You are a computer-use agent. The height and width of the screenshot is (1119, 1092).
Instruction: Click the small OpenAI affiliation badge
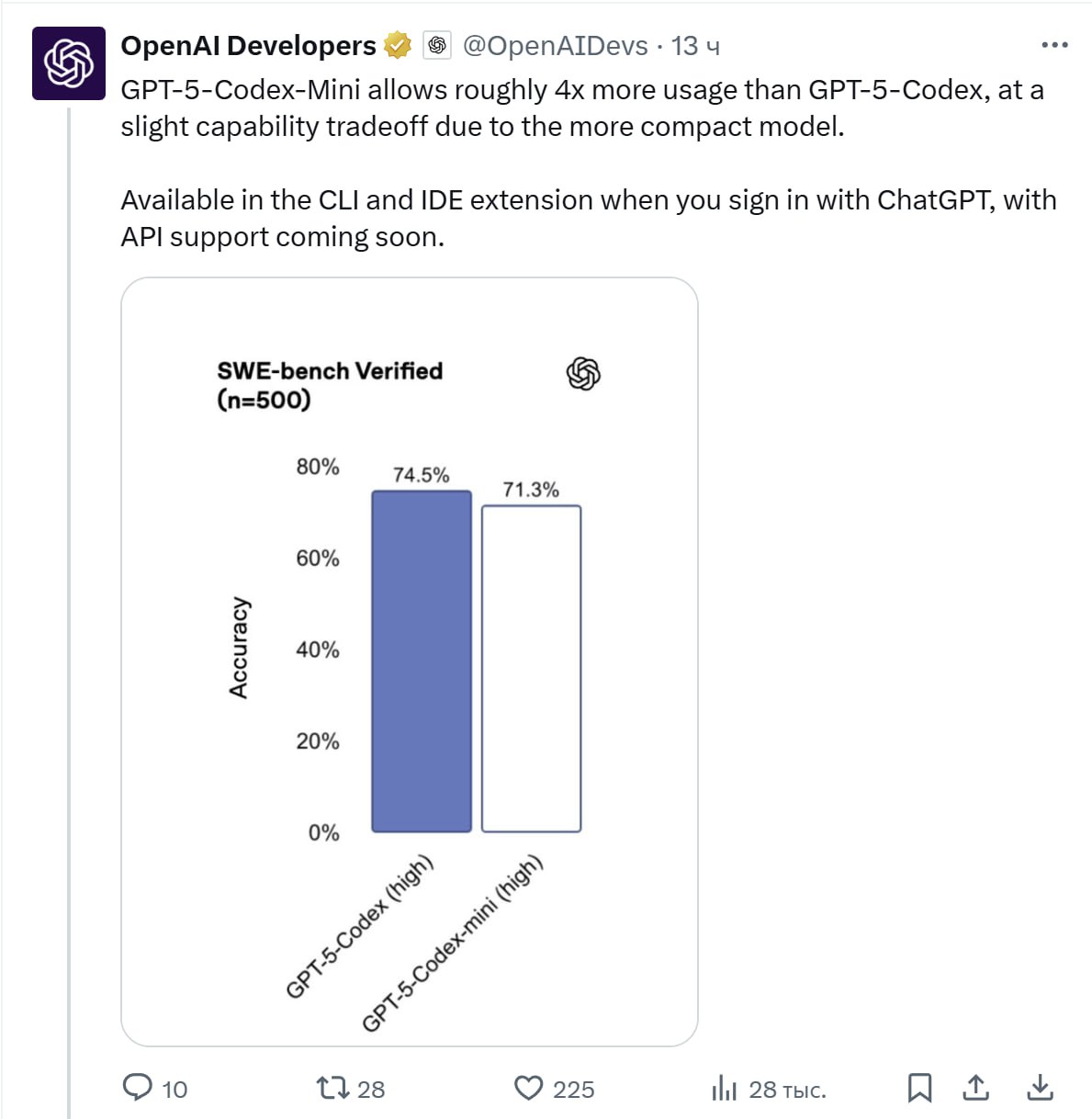tap(436, 44)
